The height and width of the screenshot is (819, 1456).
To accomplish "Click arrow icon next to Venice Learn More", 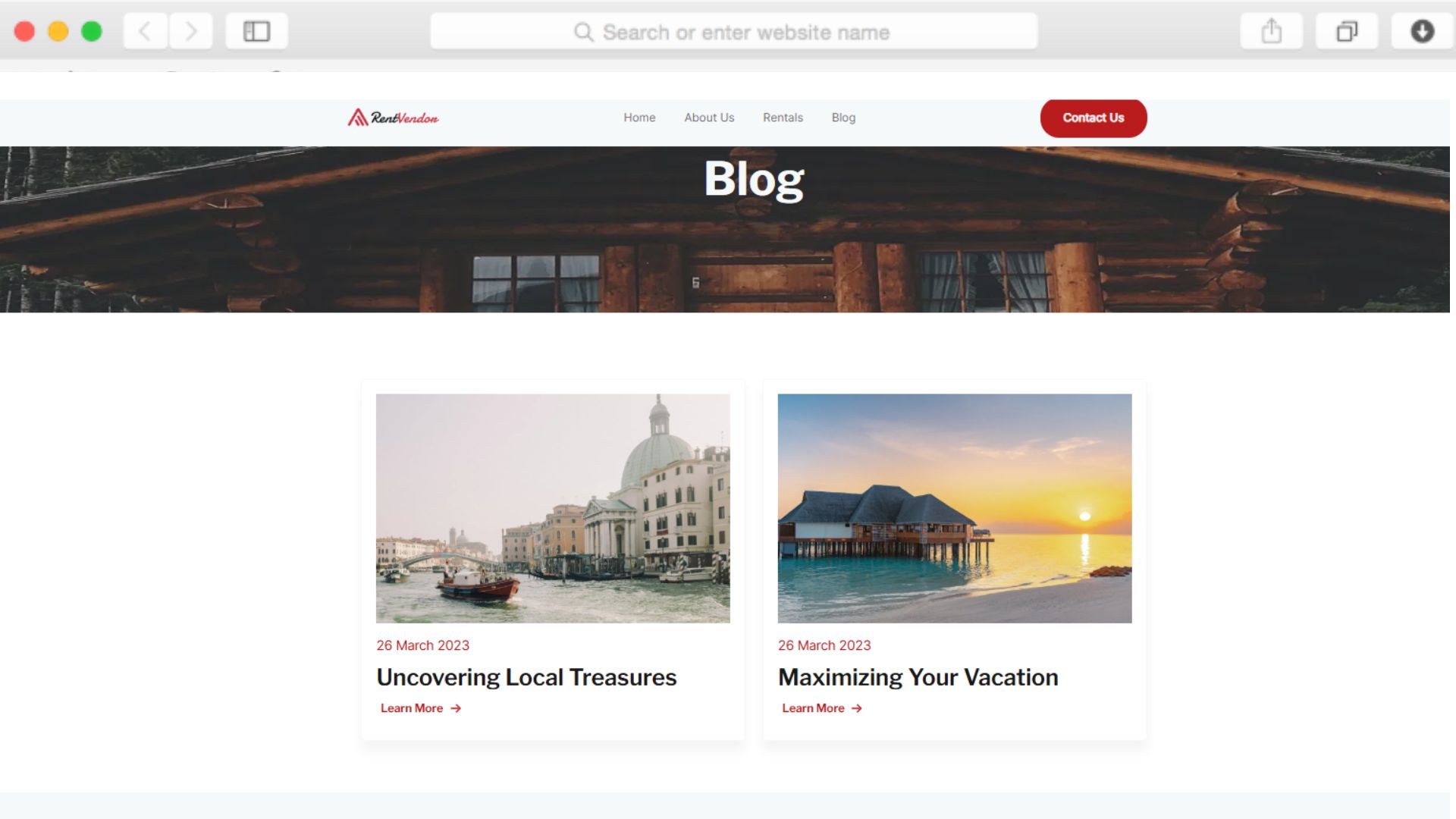I will (456, 708).
